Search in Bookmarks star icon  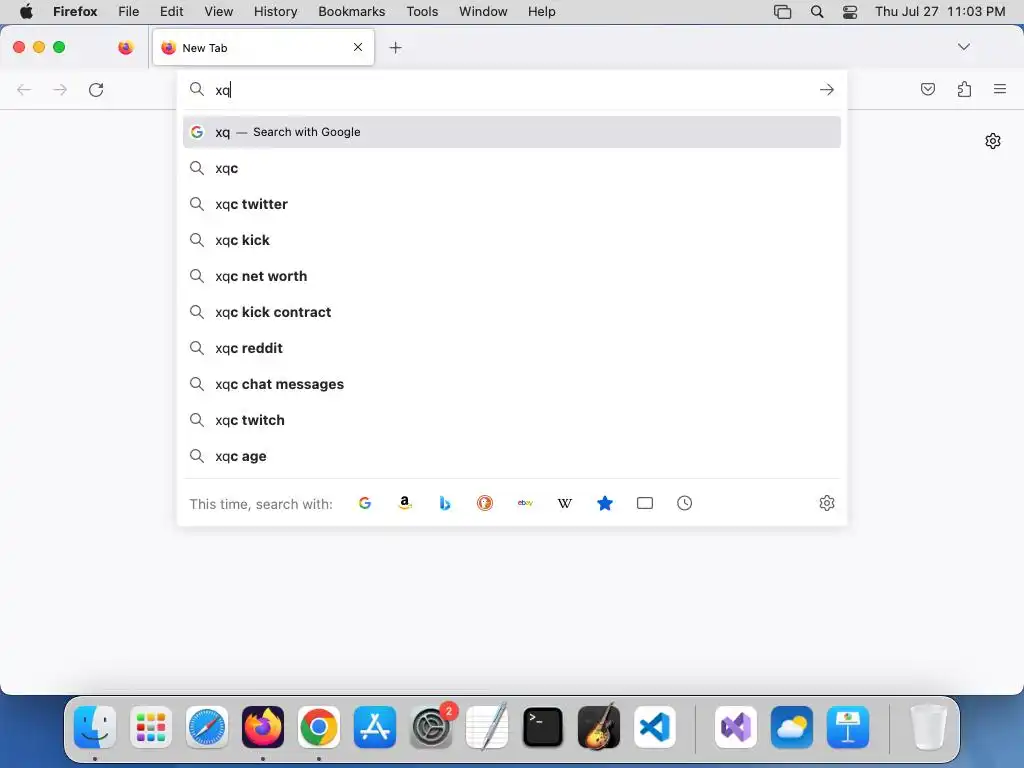(x=605, y=503)
